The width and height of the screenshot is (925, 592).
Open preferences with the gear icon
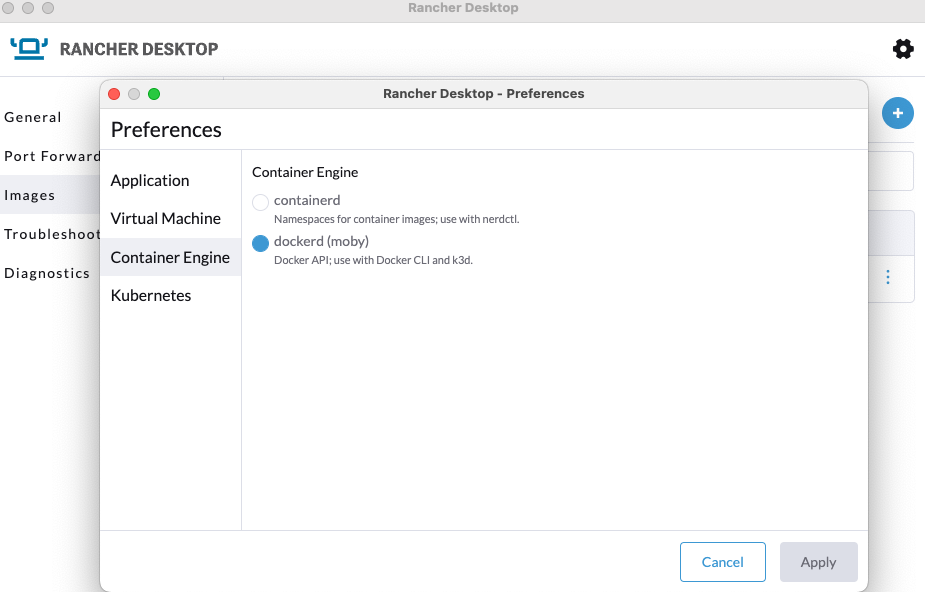tap(903, 49)
